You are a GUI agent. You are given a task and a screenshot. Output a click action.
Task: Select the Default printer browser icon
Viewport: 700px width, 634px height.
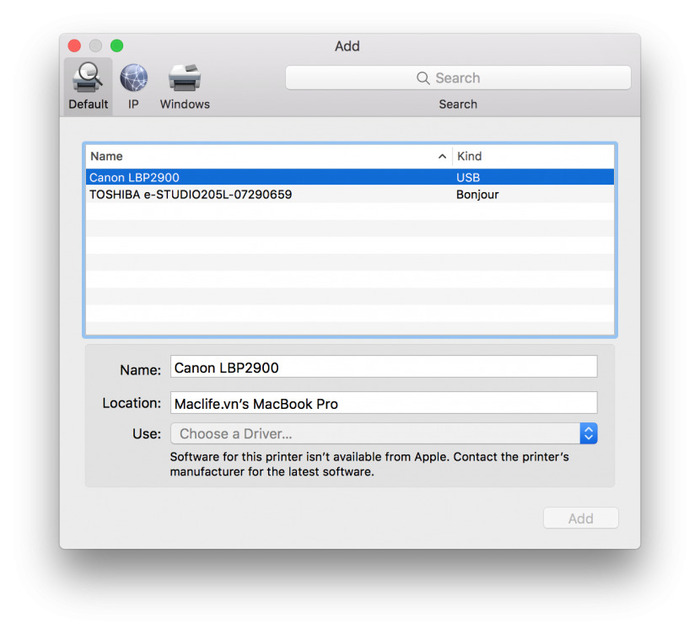[x=88, y=86]
